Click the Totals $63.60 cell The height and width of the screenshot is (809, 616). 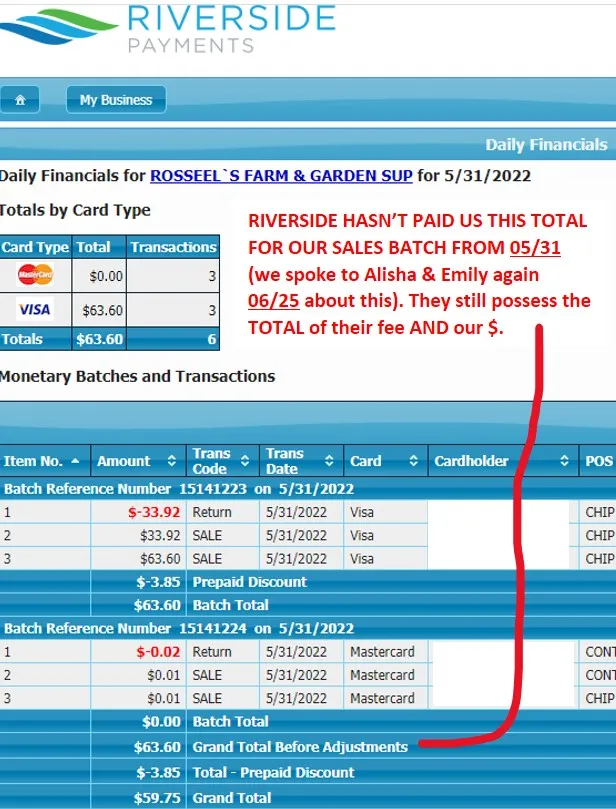coord(99,339)
